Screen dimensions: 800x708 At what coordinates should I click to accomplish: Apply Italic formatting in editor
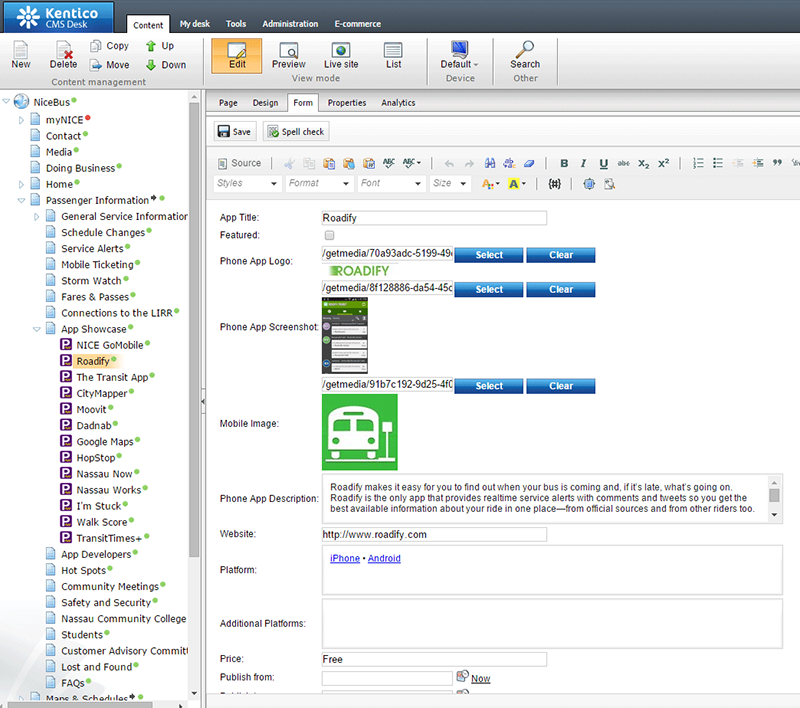point(583,163)
